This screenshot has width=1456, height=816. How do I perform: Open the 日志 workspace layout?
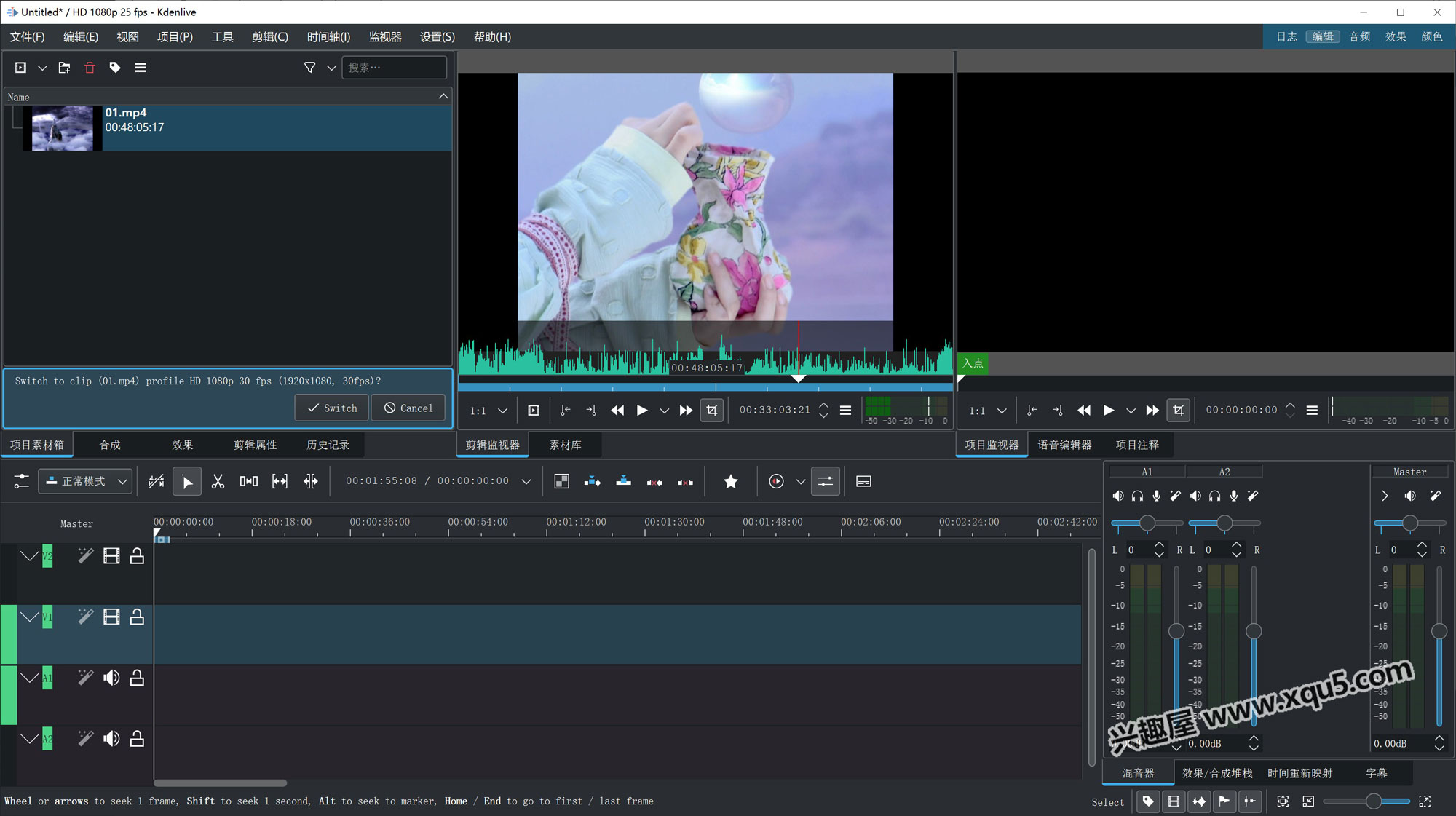click(x=1286, y=36)
